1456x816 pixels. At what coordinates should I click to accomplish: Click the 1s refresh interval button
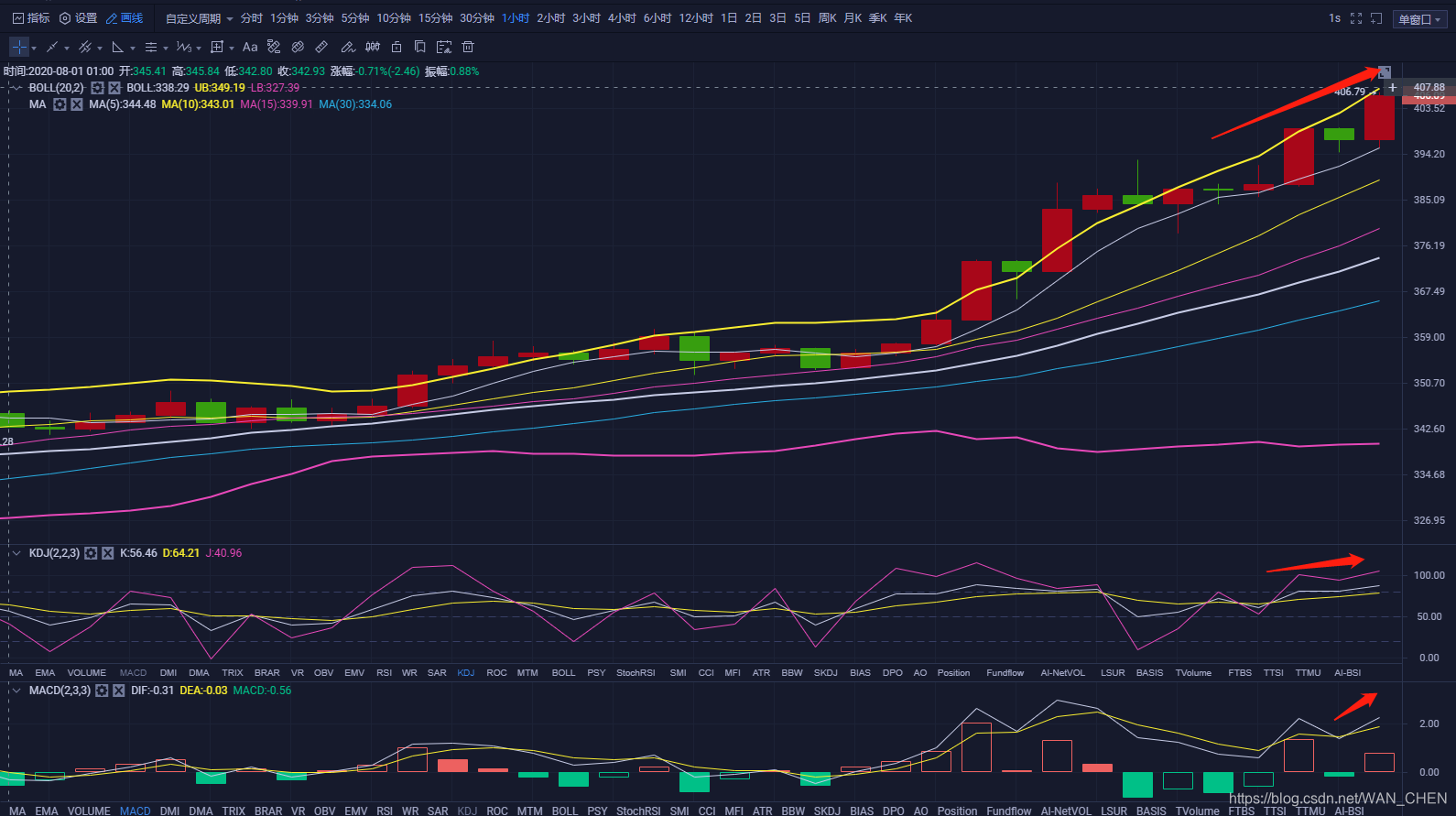[1335, 18]
